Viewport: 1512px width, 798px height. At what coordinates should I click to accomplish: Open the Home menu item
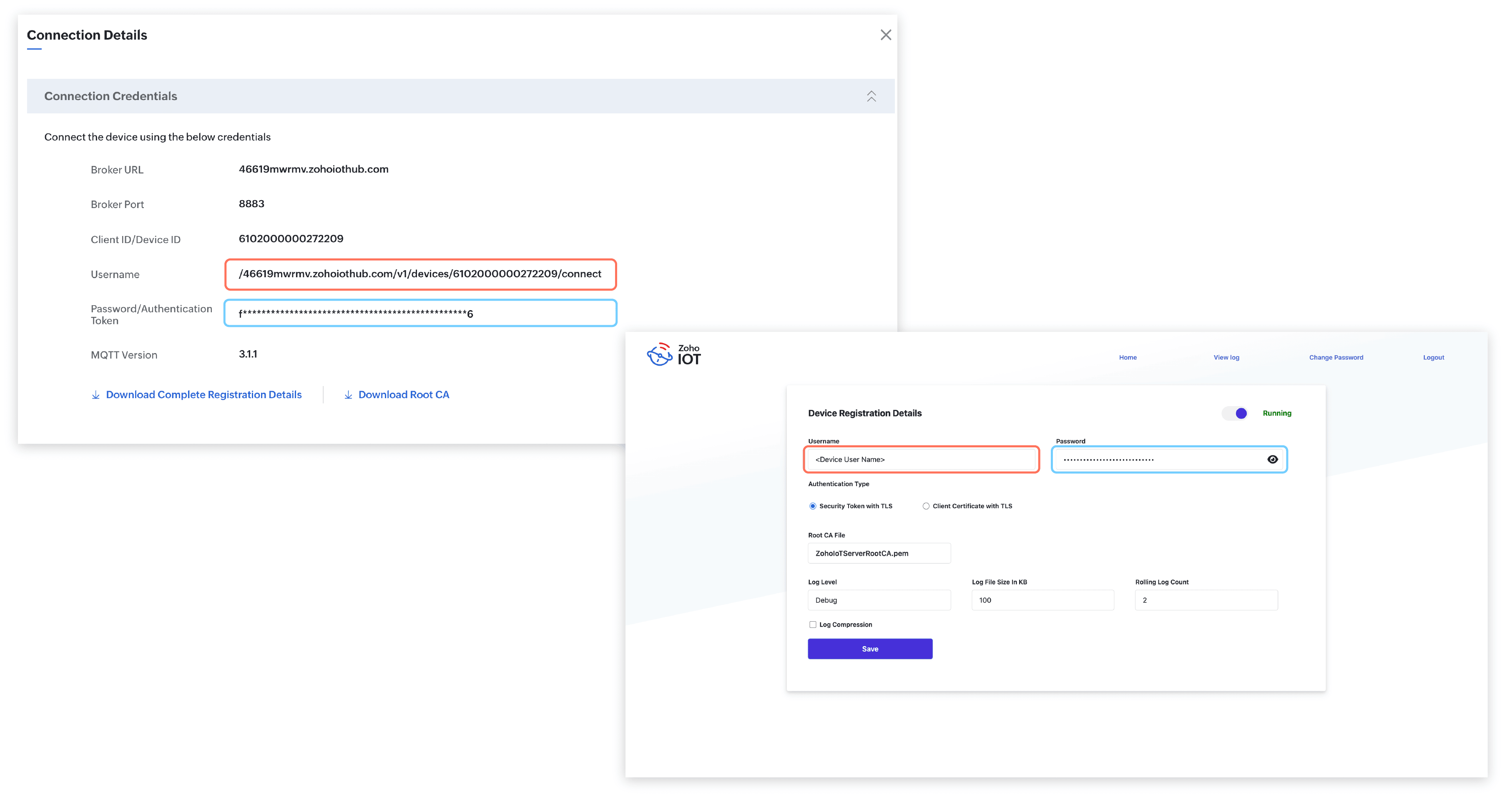[x=1128, y=357]
